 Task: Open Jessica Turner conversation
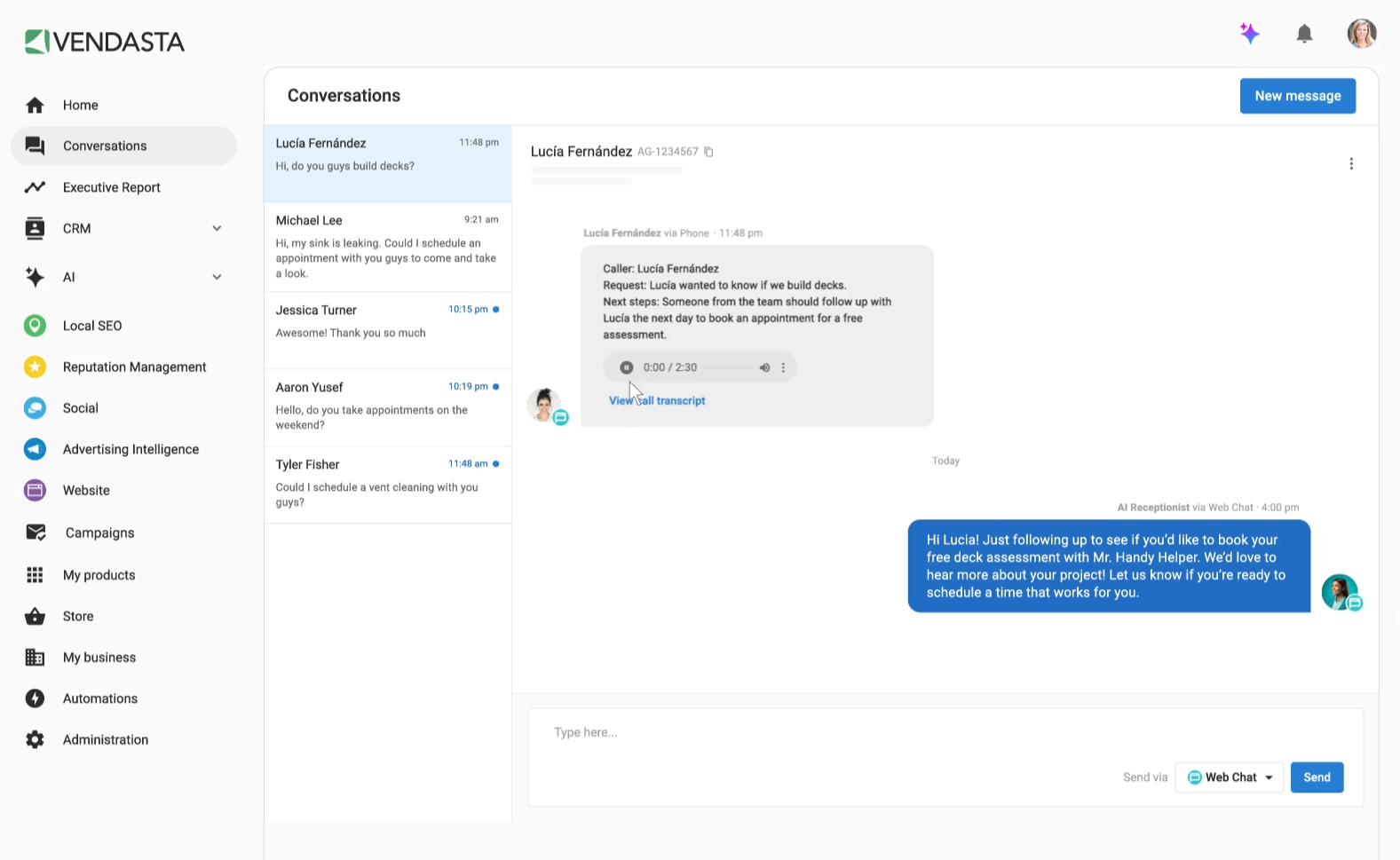388,331
